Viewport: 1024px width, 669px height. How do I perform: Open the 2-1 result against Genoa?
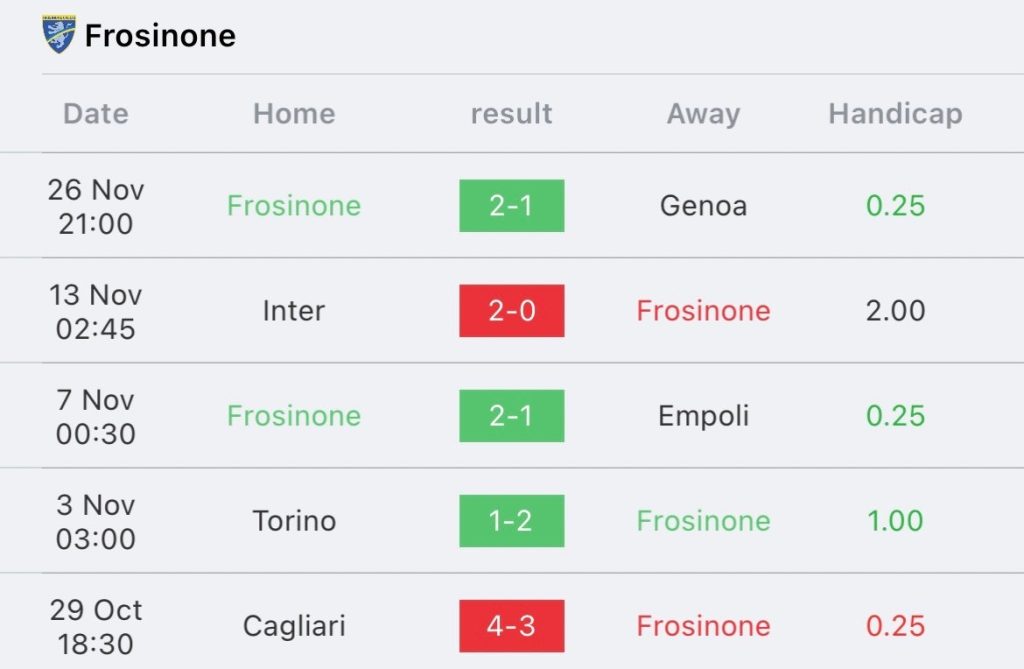click(511, 206)
